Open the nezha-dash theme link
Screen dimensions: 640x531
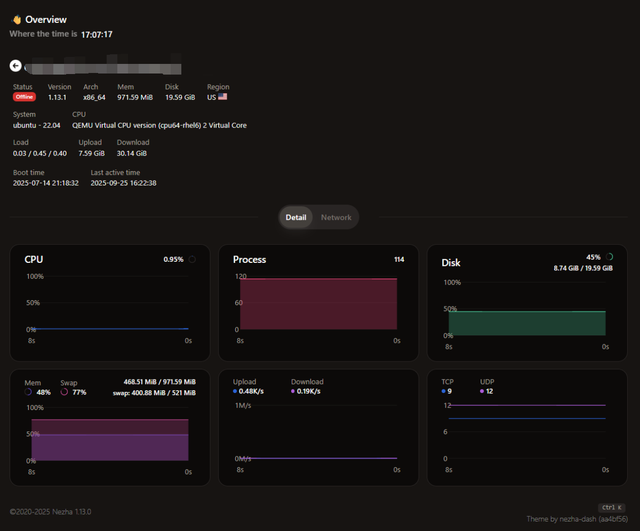pyautogui.click(x=577, y=519)
